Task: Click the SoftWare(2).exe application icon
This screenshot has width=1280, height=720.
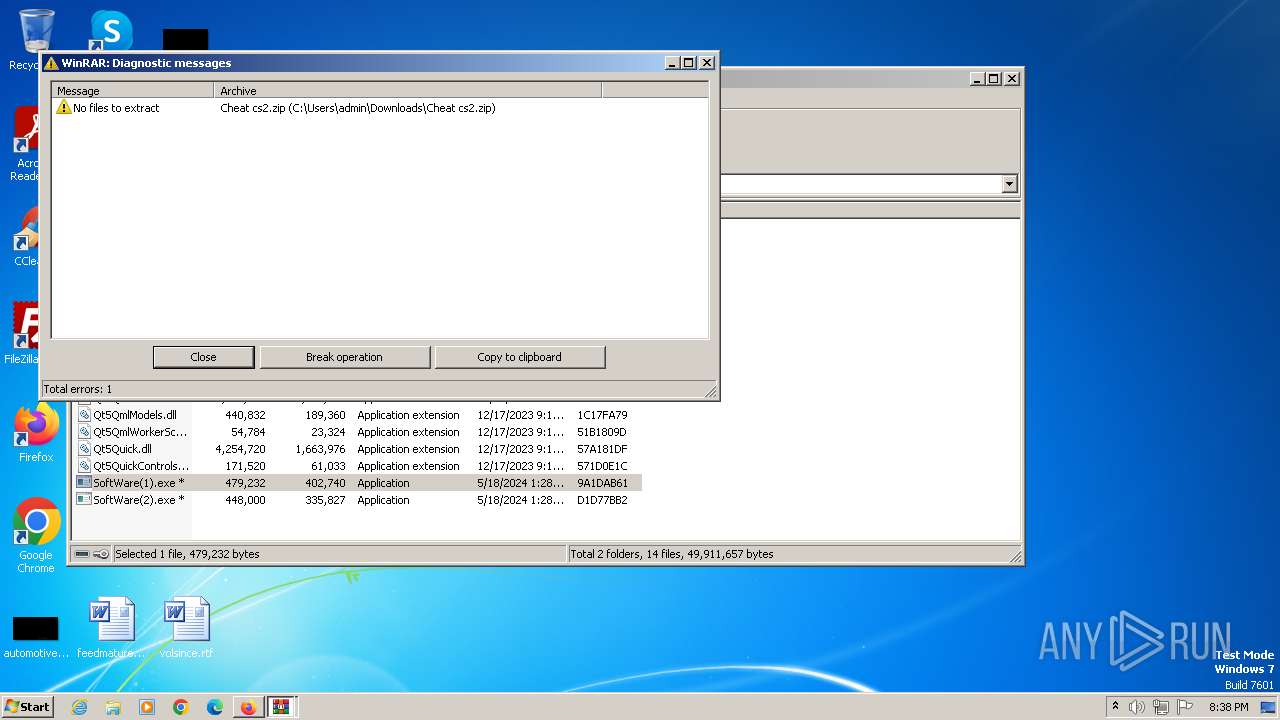Action: 84,500
